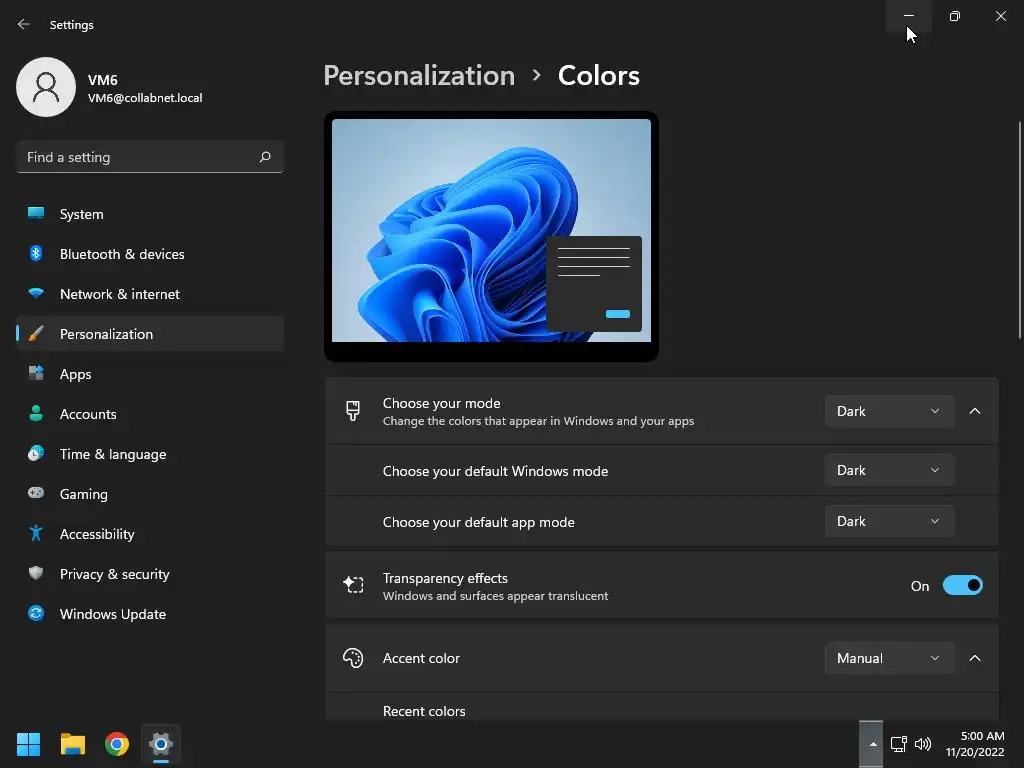Click the Personalization paintbrush icon
The height and width of the screenshot is (768, 1024).
pyautogui.click(x=36, y=334)
